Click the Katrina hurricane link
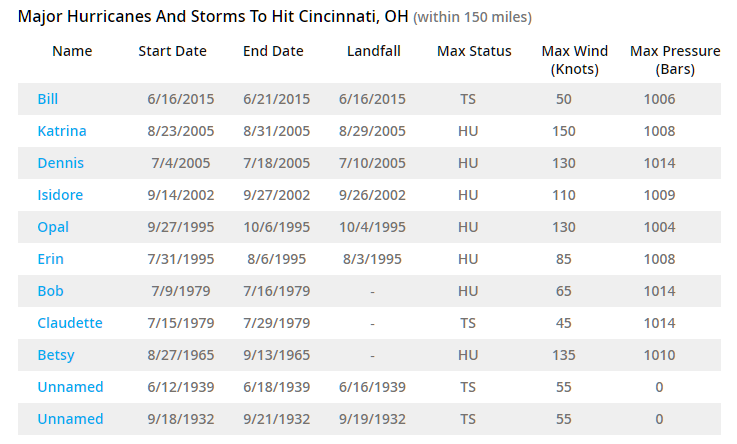The height and width of the screenshot is (444, 737). [62, 131]
